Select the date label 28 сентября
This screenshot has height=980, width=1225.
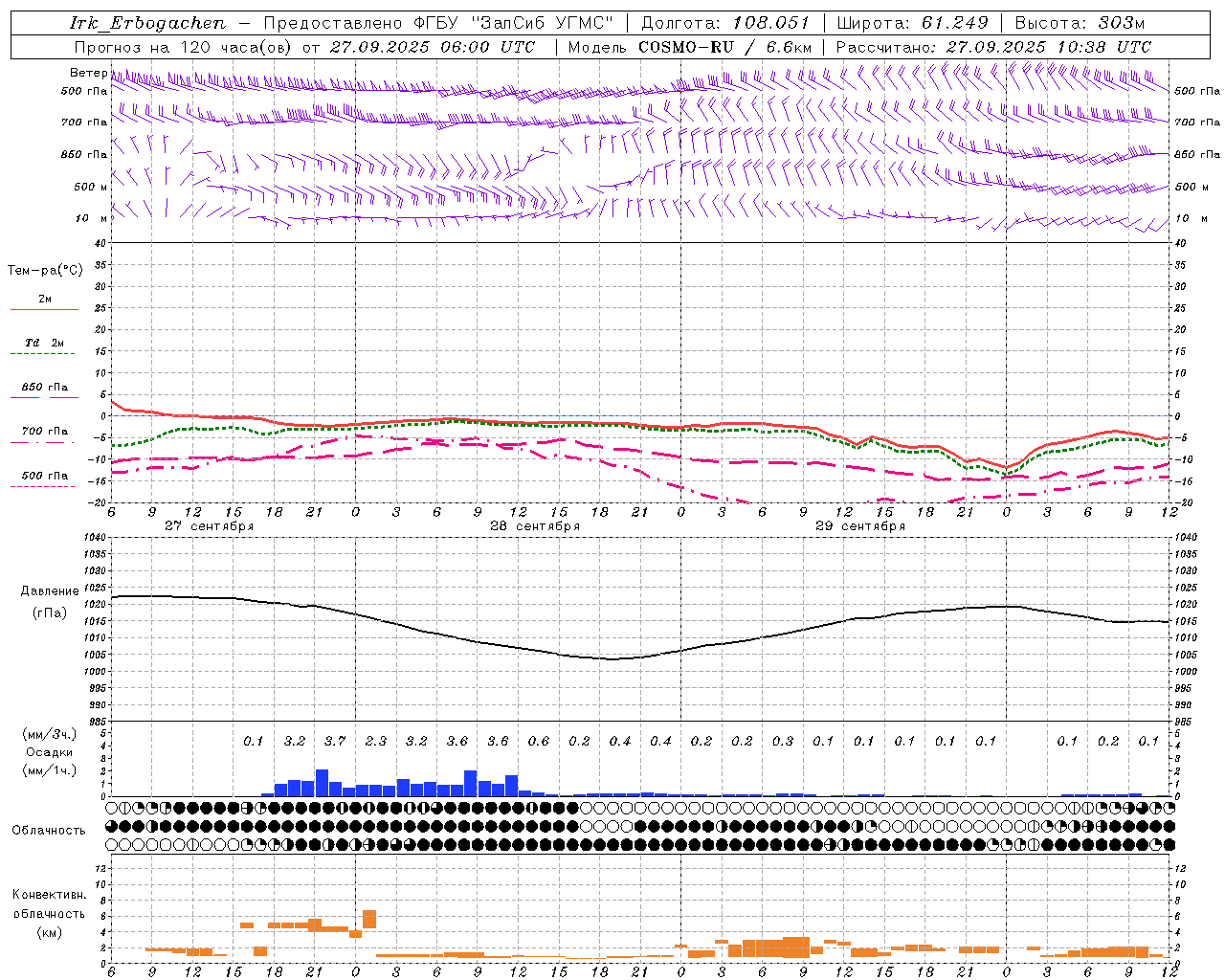tap(535, 526)
